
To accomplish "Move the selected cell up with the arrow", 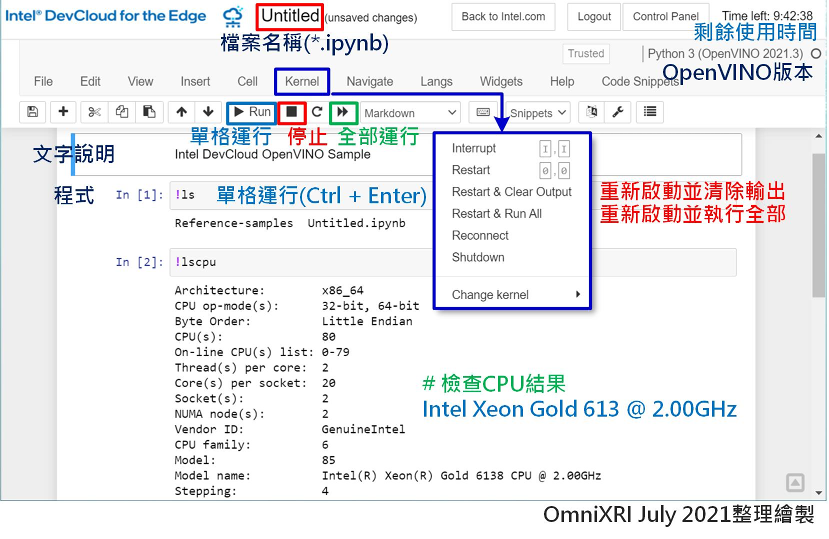I will pos(182,112).
